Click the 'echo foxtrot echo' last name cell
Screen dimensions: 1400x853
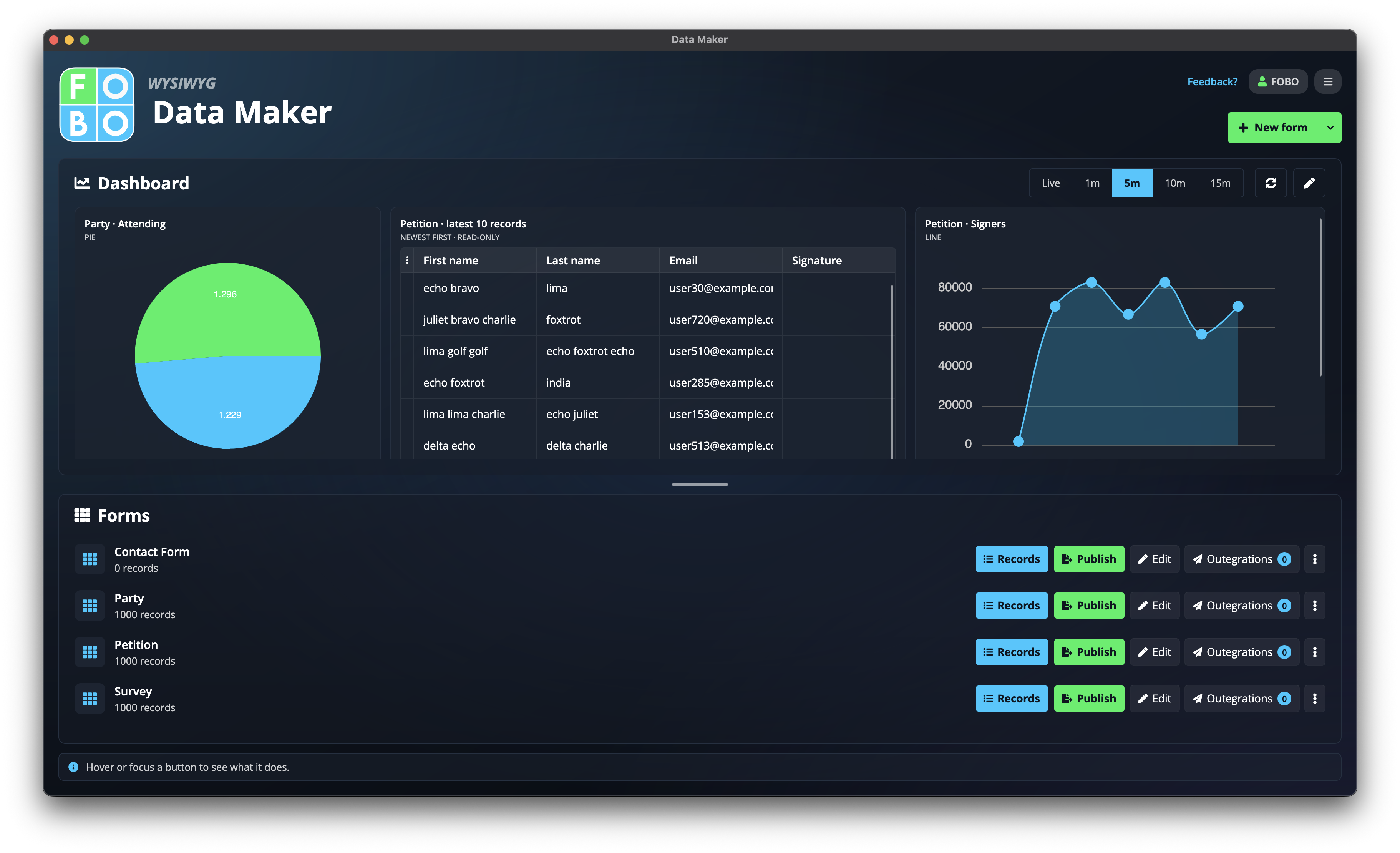(x=598, y=351)
